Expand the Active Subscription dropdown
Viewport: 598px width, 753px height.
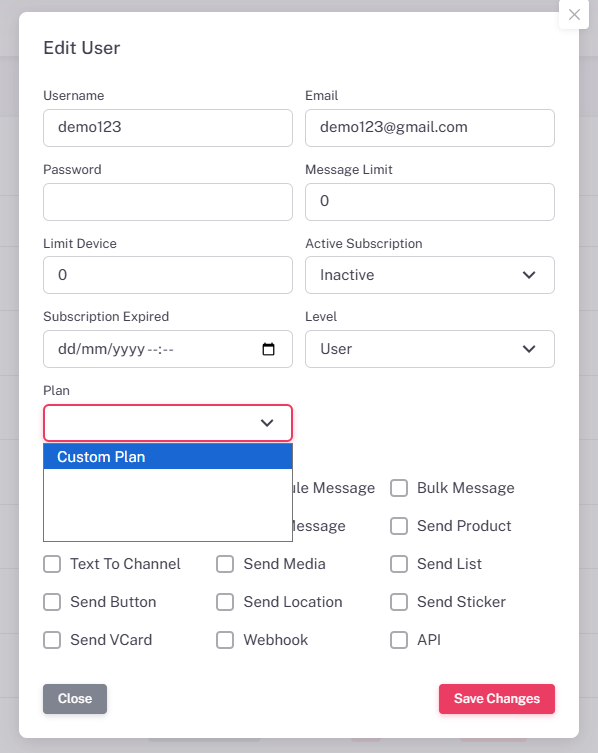(430, 275)
